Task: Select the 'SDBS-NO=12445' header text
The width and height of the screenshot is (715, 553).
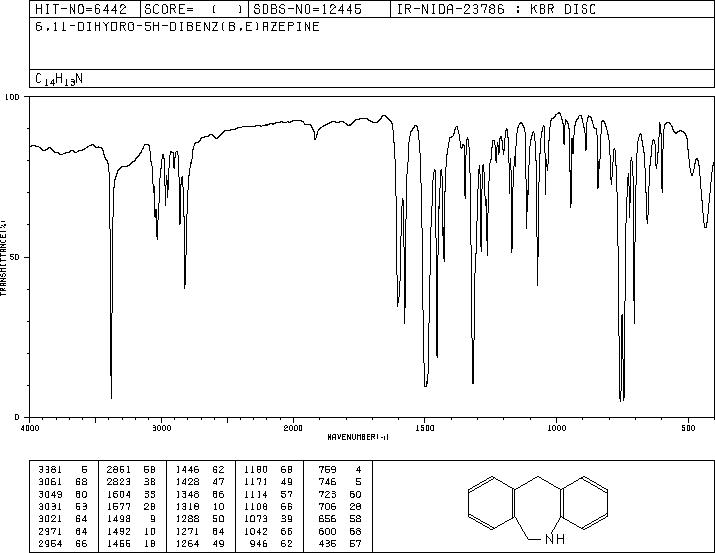Action: pyautogui.click(x=307, y=9)
